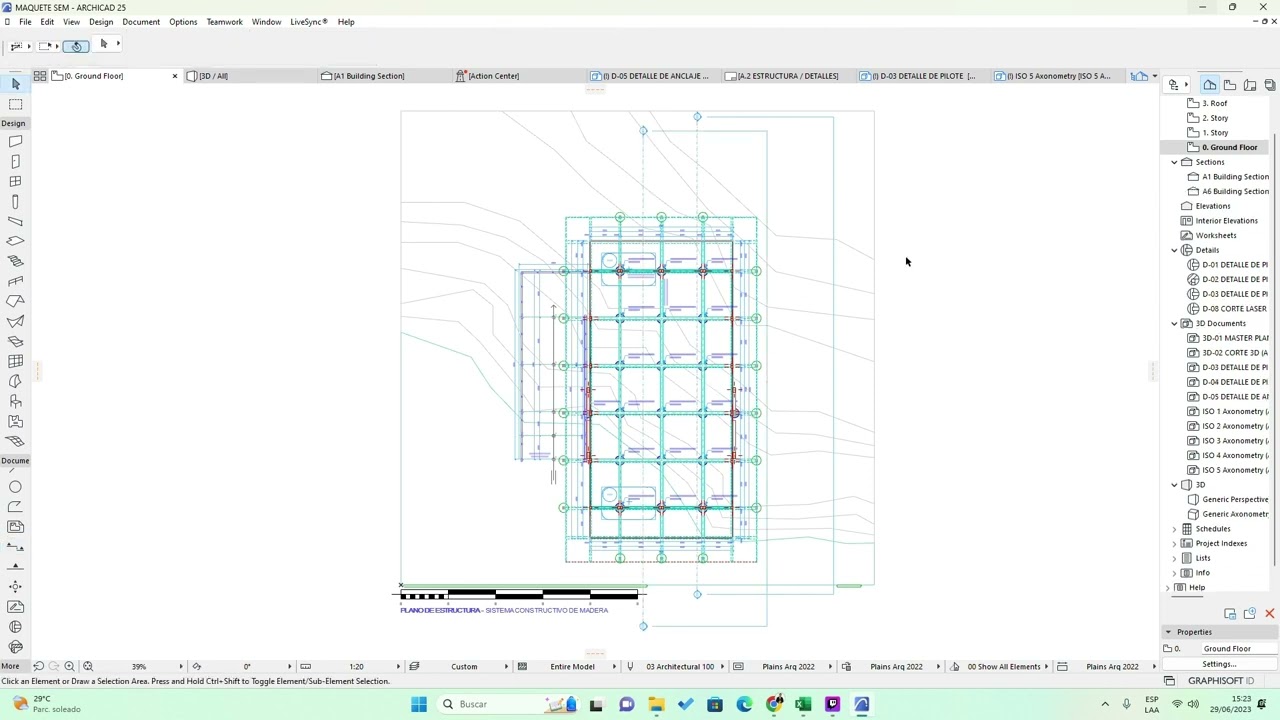Select the Door tool
This screenshot has height=720, width=1280.
15,162
